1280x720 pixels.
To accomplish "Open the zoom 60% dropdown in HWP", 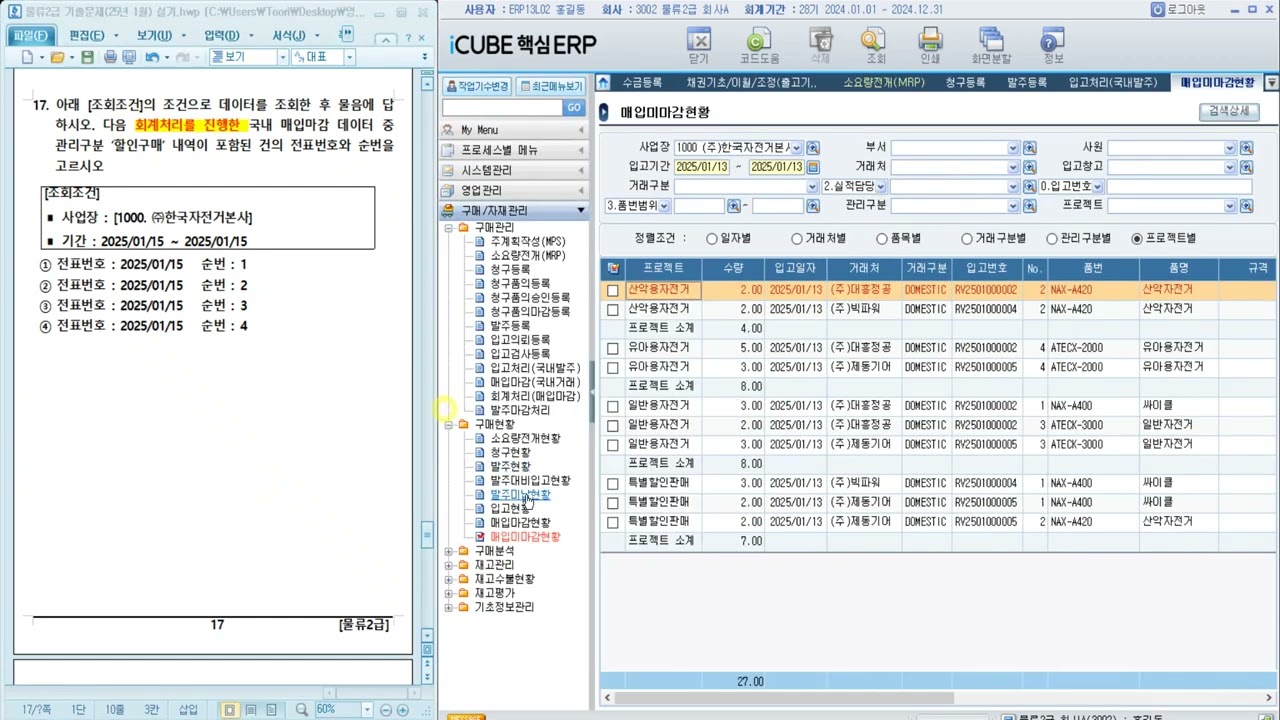I will [x=368, y=710].
